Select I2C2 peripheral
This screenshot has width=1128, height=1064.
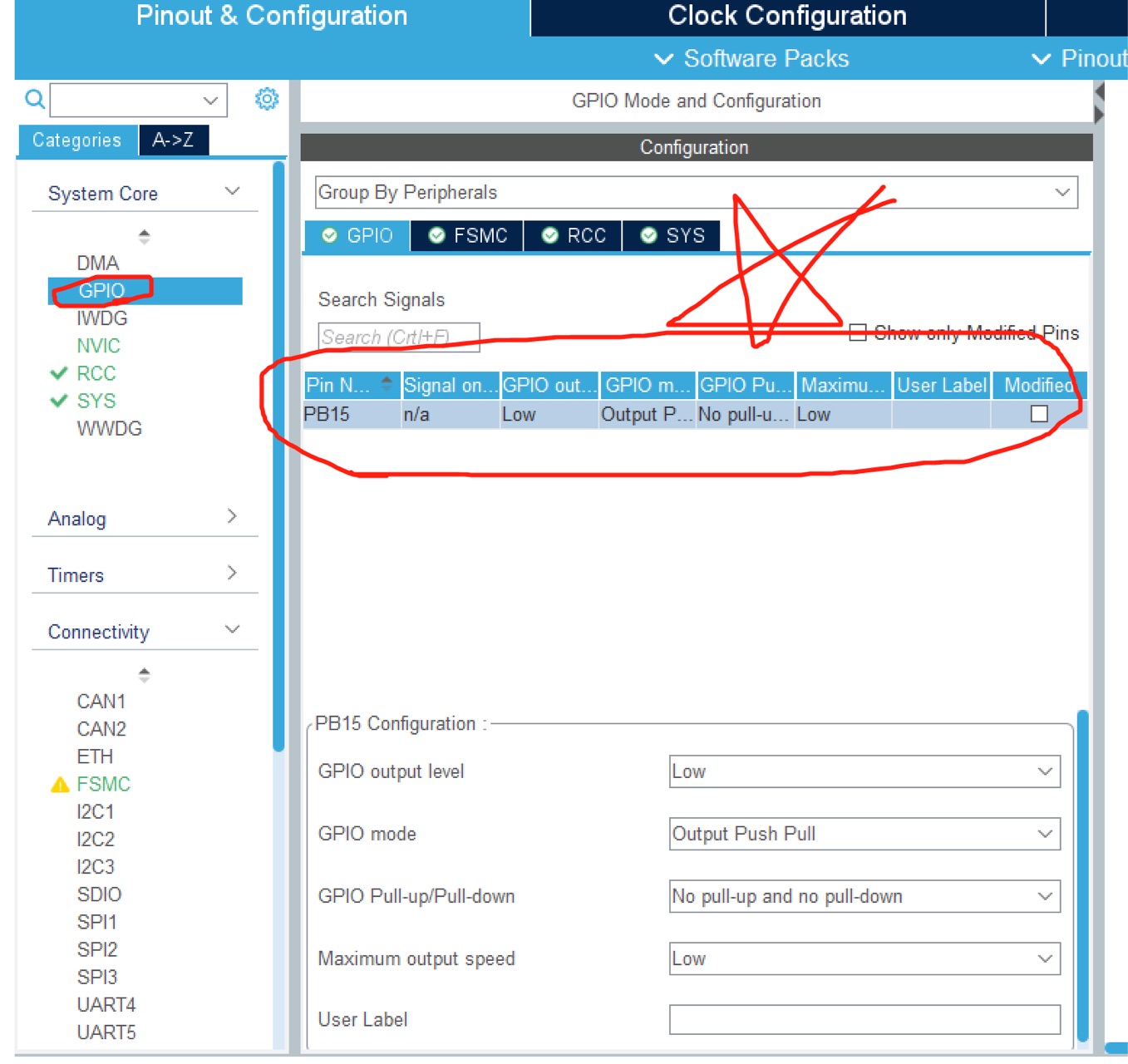point(96,839)
